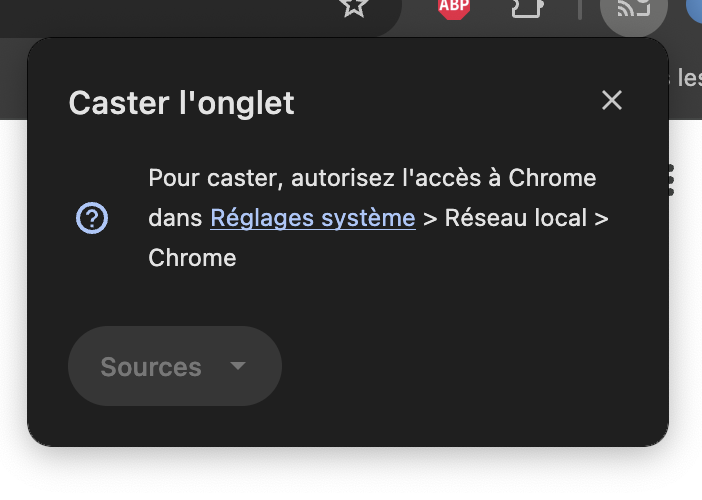
Task: Click the "dans" word before the link
Action: point(175,218)
